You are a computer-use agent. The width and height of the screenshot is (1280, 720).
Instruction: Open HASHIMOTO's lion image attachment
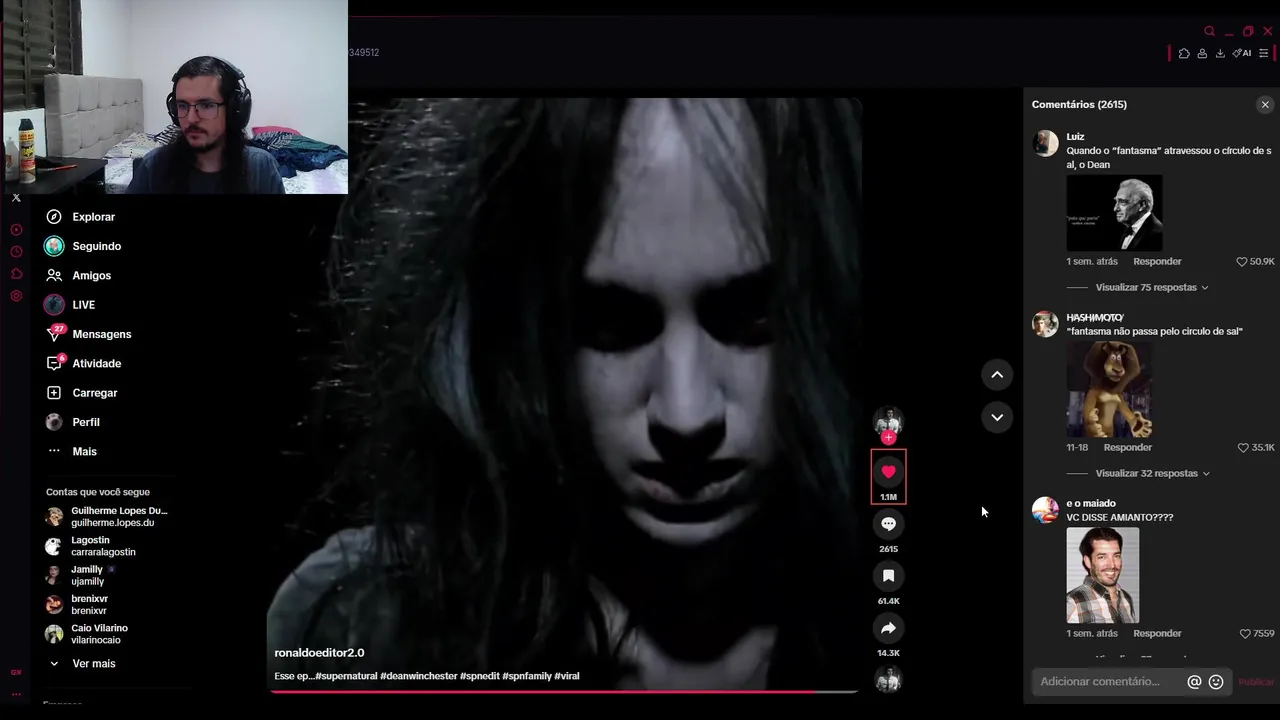click(x=1109, y=389)
